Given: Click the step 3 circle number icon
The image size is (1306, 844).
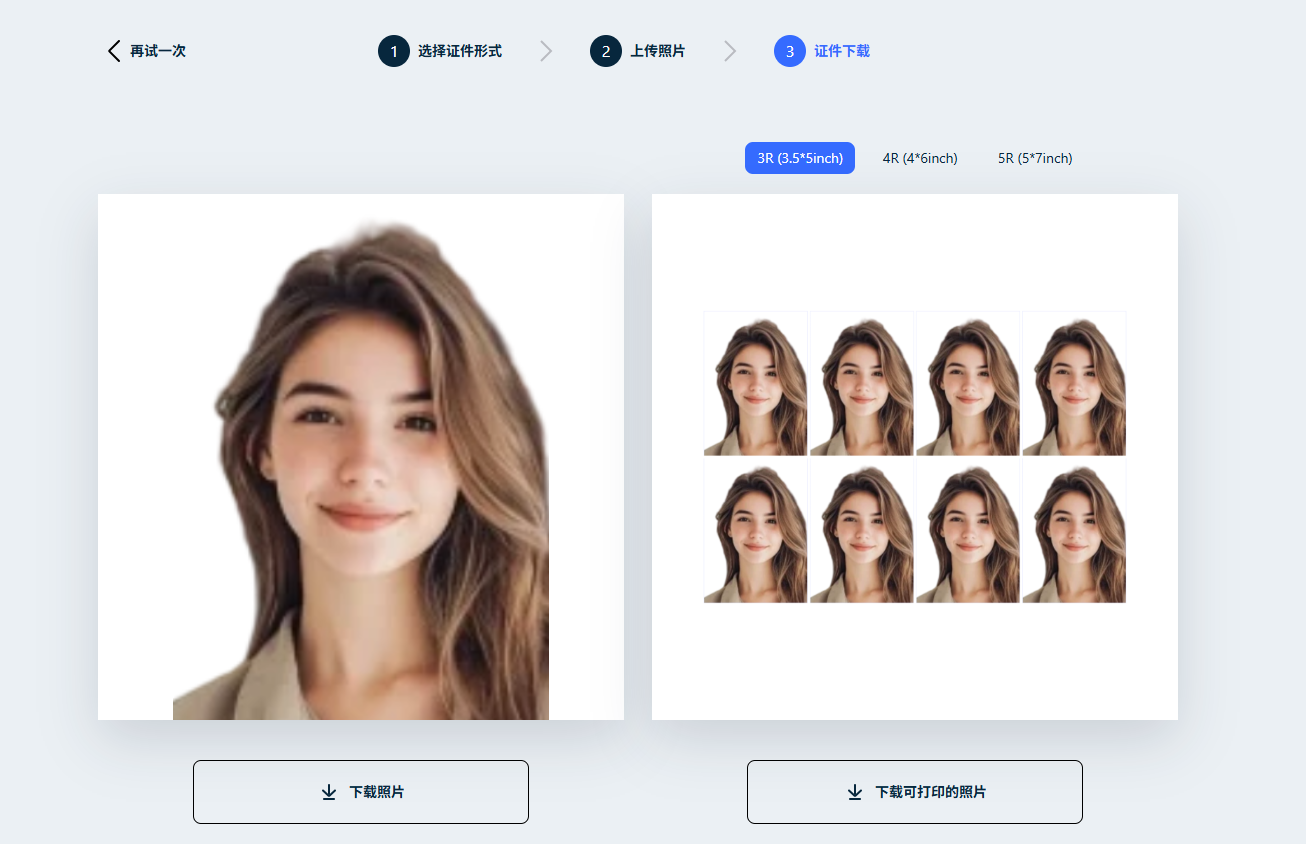Looking at the screenshot, I should 790,51.
